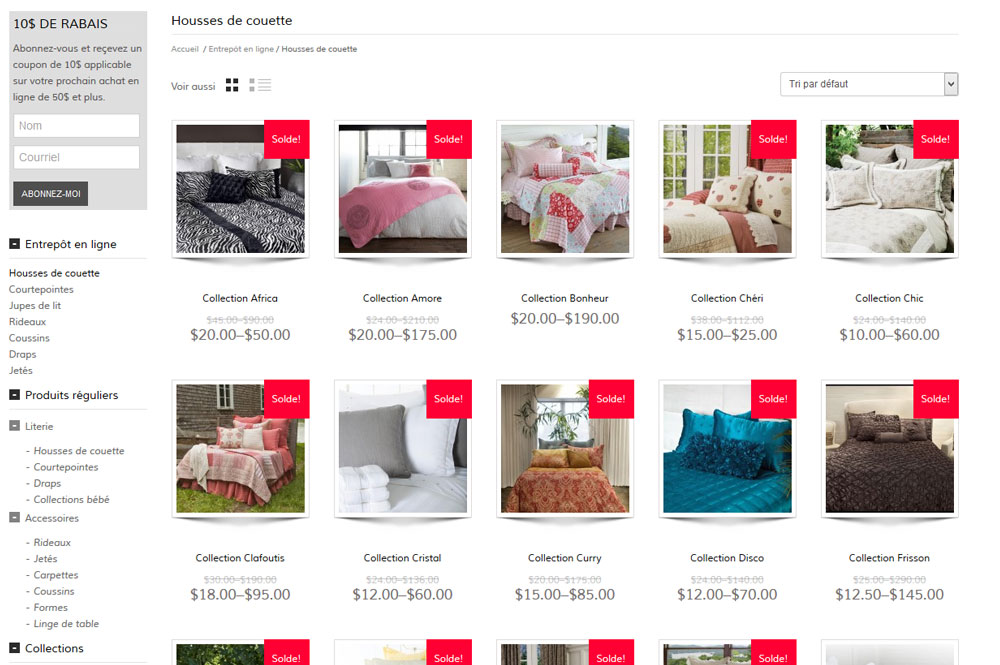The height and width of the screenshot is (665, 1000).
Task: Click Solde badge on Collection Chic
Action: [936, 139]
